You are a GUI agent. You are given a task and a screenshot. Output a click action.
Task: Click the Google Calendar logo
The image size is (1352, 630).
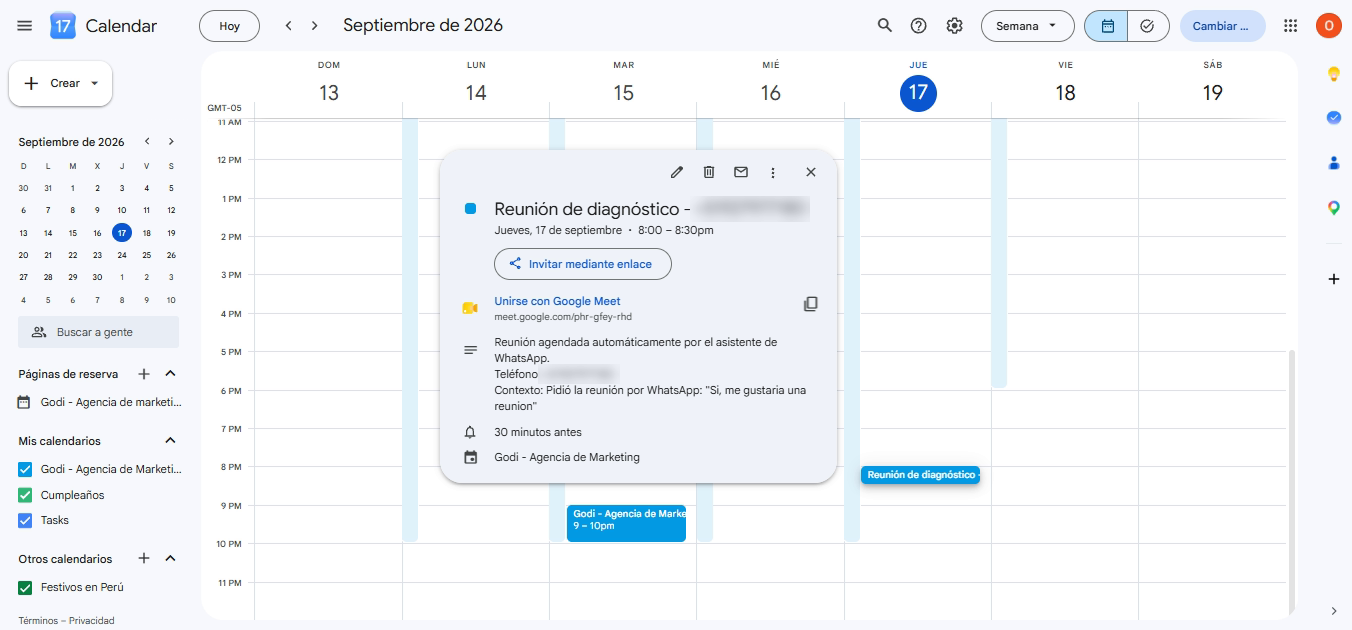[63, 26]
